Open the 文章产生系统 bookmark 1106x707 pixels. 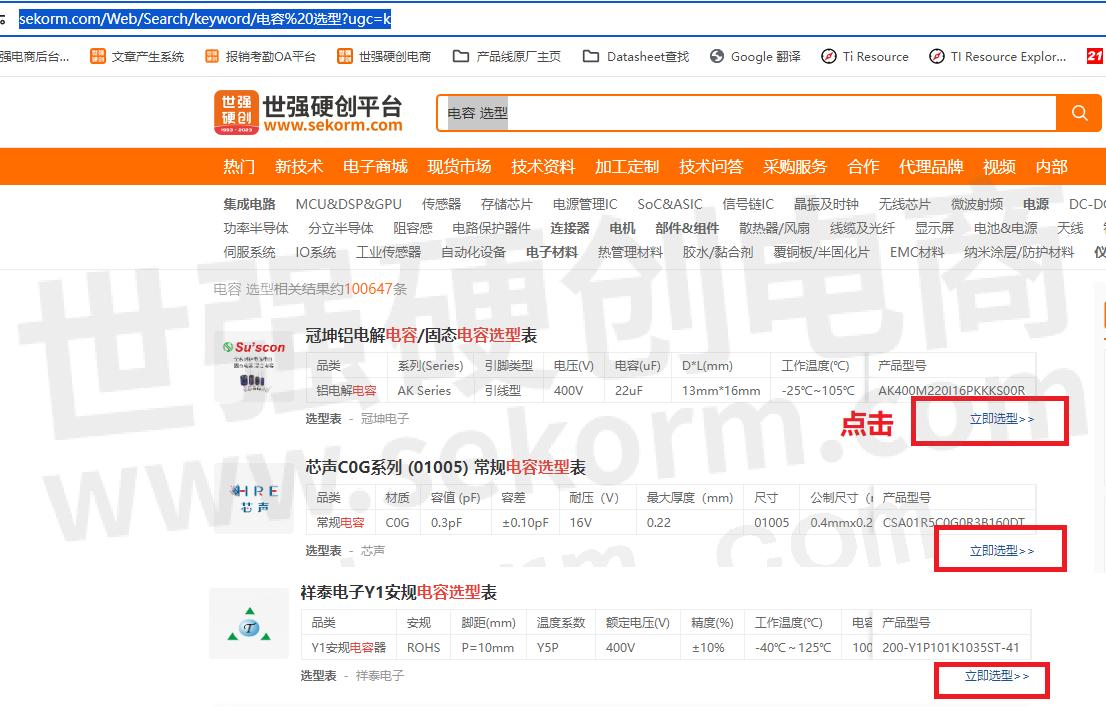[x=138, y=56]
